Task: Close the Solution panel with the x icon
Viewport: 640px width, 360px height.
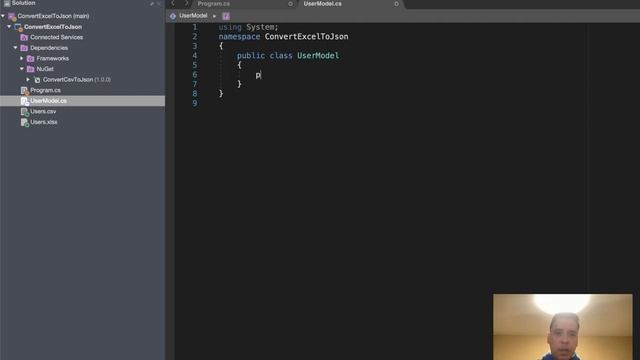Action: click(x=159, y=4)
